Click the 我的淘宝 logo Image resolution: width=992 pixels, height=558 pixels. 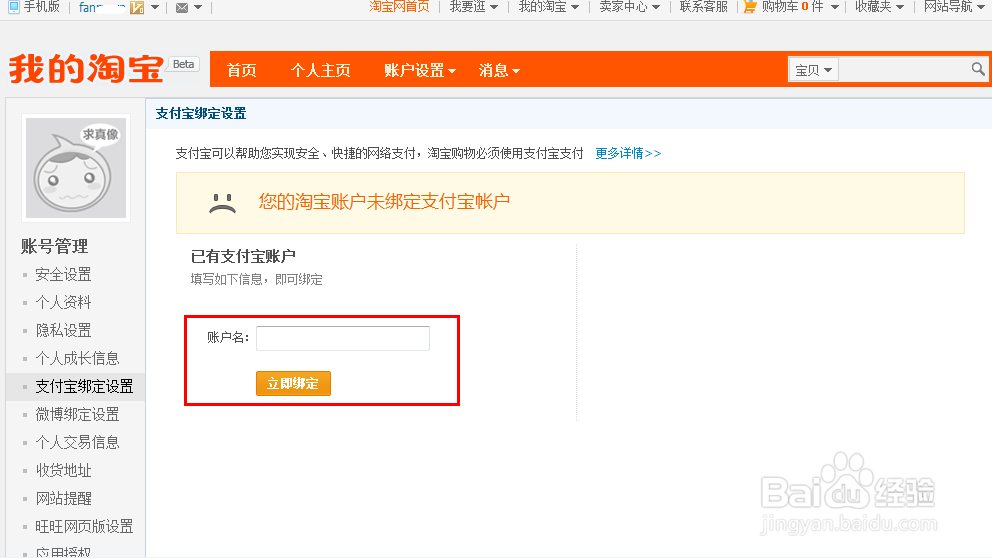point(87,68)
